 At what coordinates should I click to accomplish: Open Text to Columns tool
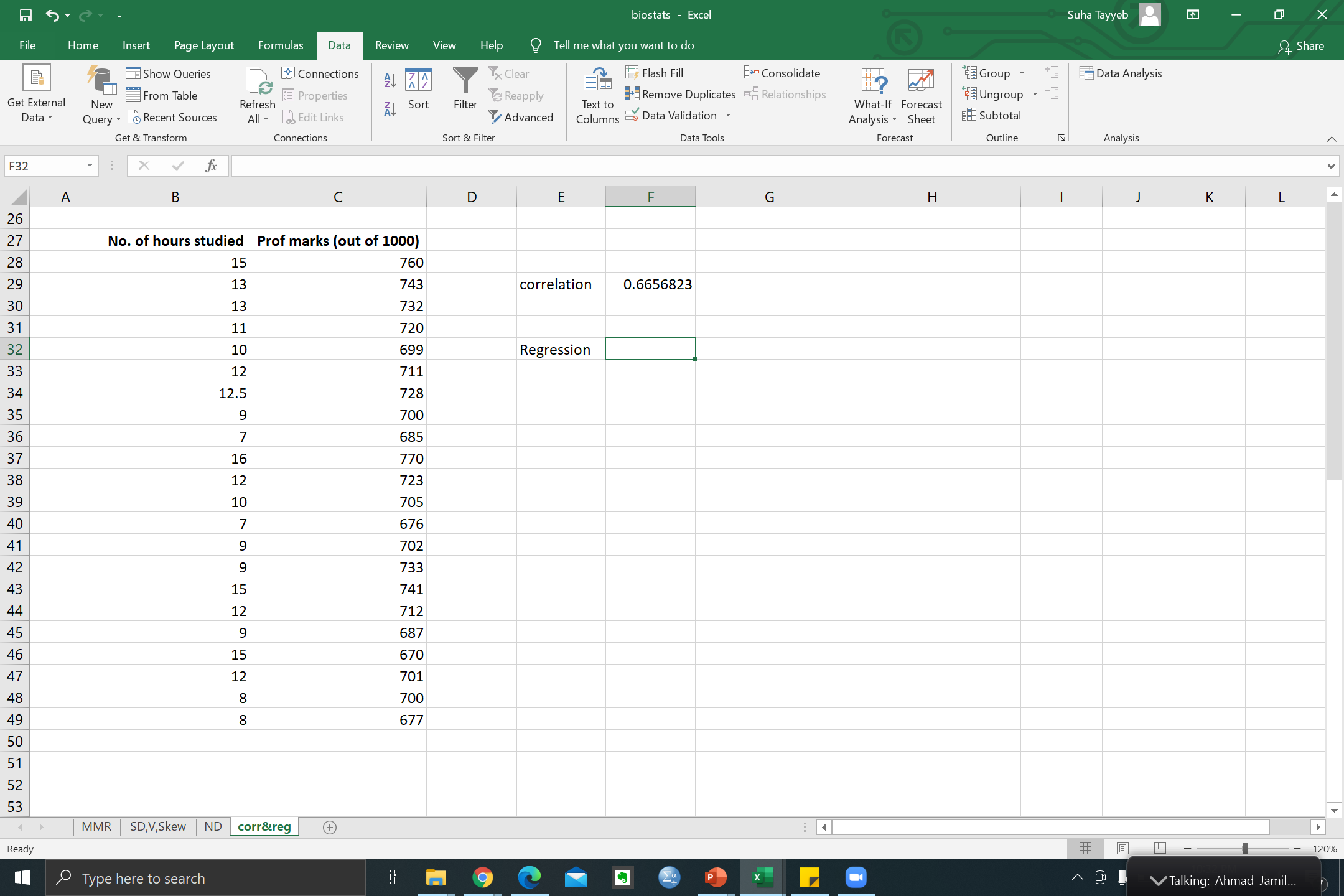tap(597, 95)
